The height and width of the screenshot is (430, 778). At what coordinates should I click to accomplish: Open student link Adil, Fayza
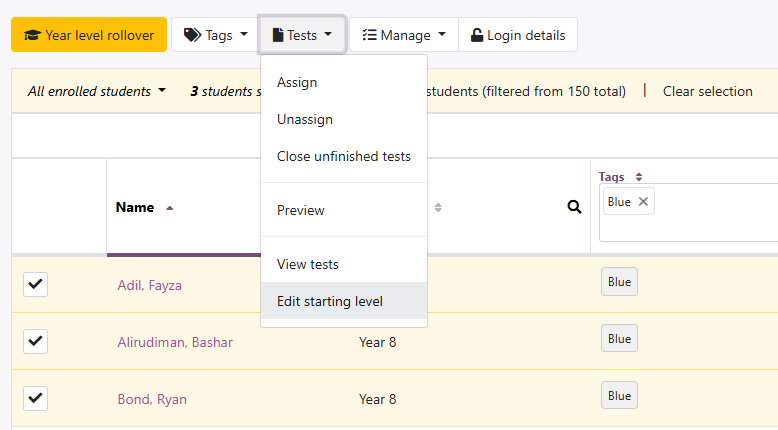coord(149,285)
